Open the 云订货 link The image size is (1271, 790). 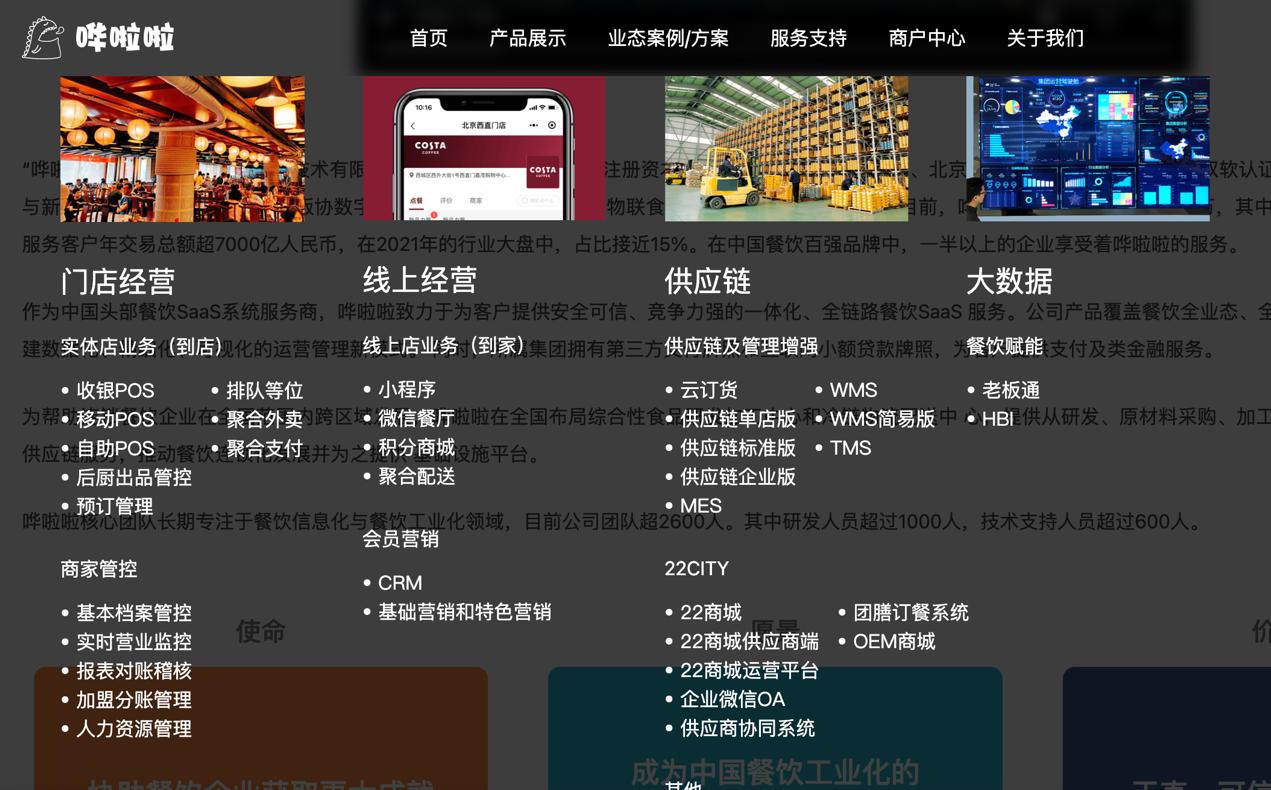[709, 390]
